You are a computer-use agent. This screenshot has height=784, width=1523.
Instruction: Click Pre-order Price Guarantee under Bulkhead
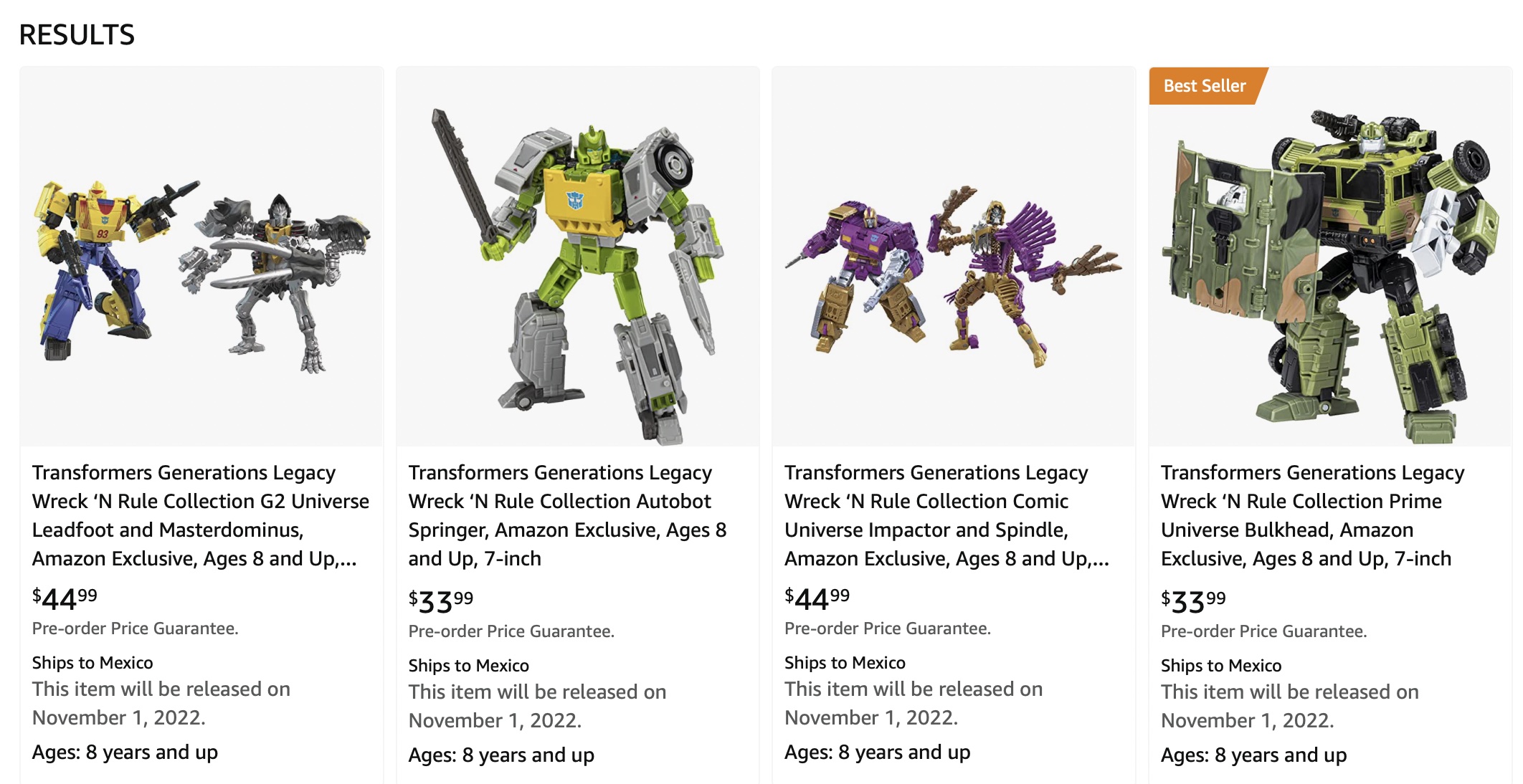click(1264, 631)
